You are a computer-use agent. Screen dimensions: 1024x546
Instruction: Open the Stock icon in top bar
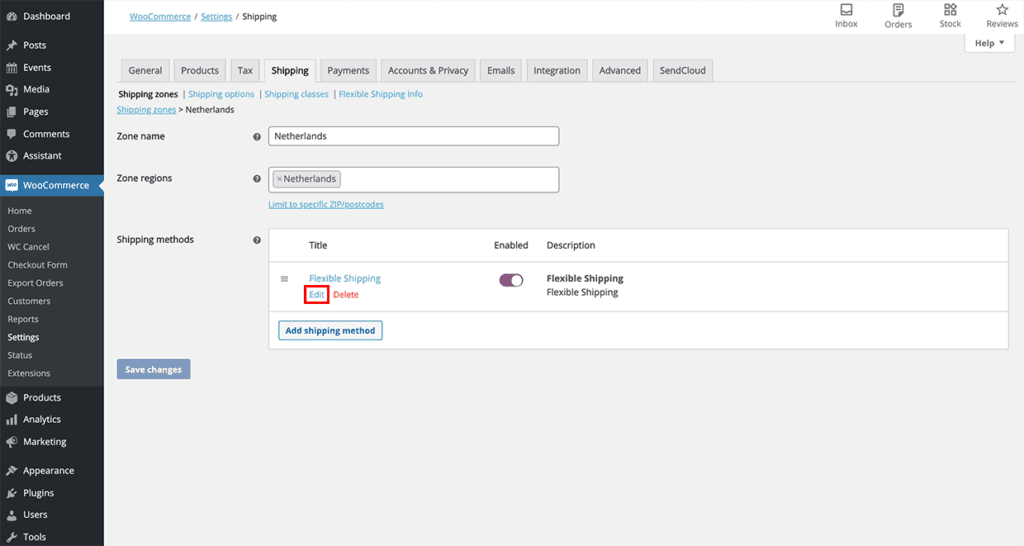click(x=950, y=9)
